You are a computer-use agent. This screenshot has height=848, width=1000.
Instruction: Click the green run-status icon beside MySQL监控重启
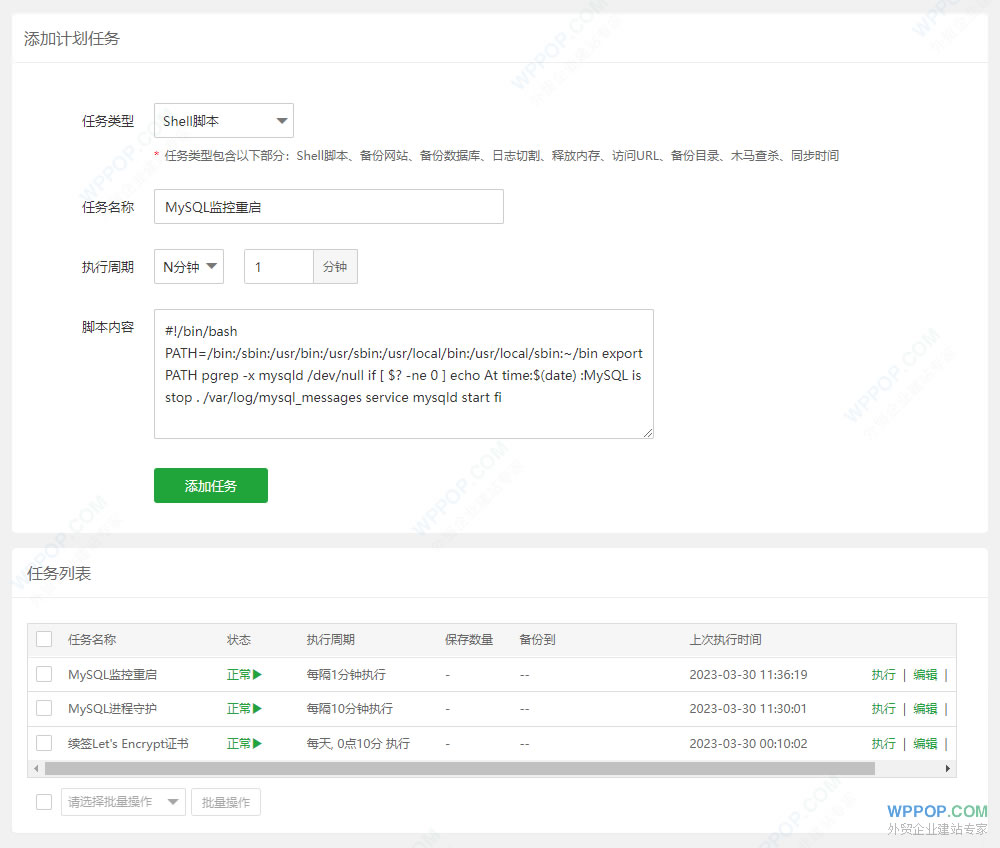coord(257,674)
